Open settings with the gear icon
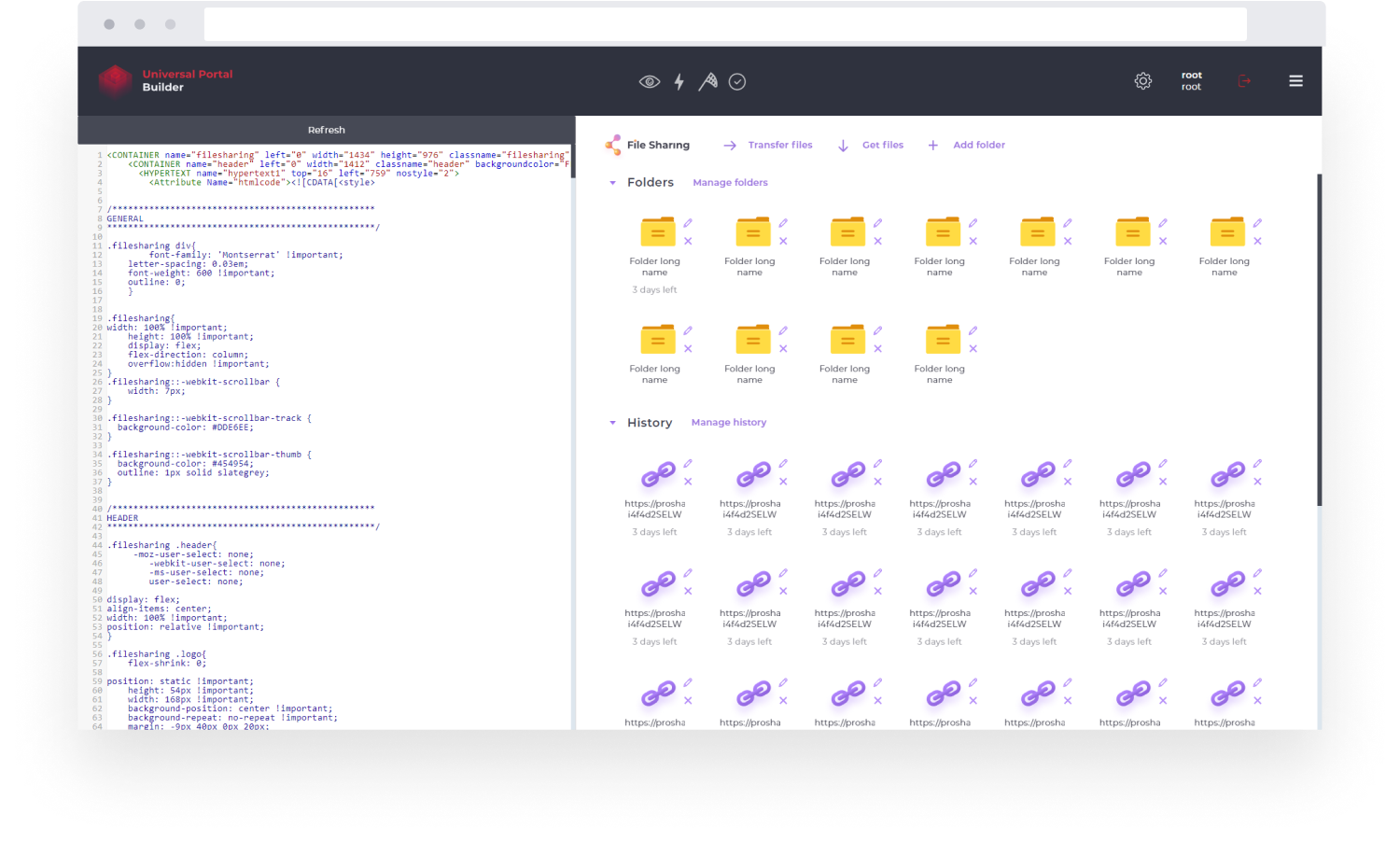The height and width of the screenshot is (841, 1400). point(1142,81)
